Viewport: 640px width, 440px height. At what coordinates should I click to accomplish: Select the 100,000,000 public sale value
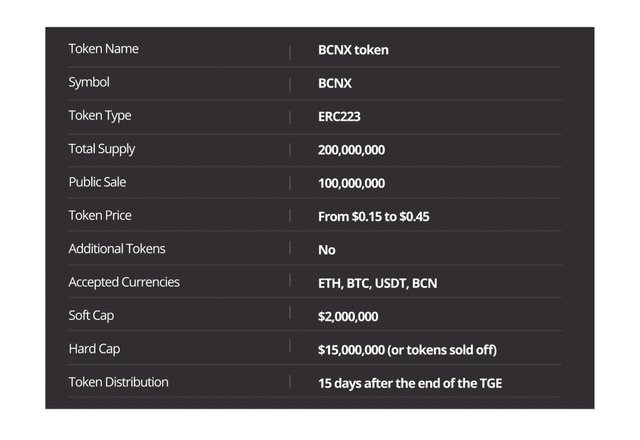coord(351,183)
